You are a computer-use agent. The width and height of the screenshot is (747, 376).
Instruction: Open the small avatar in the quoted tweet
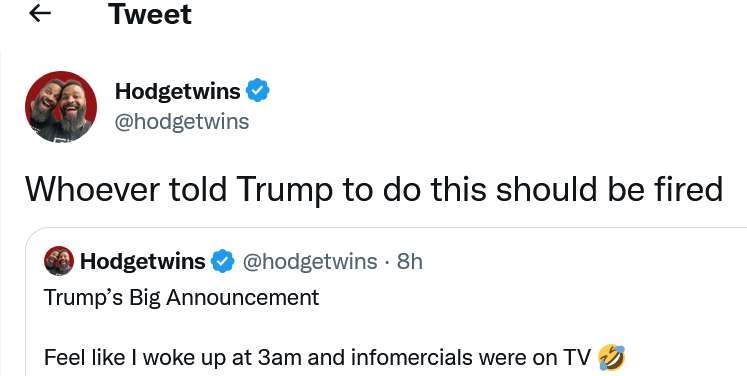pos(59,261)
